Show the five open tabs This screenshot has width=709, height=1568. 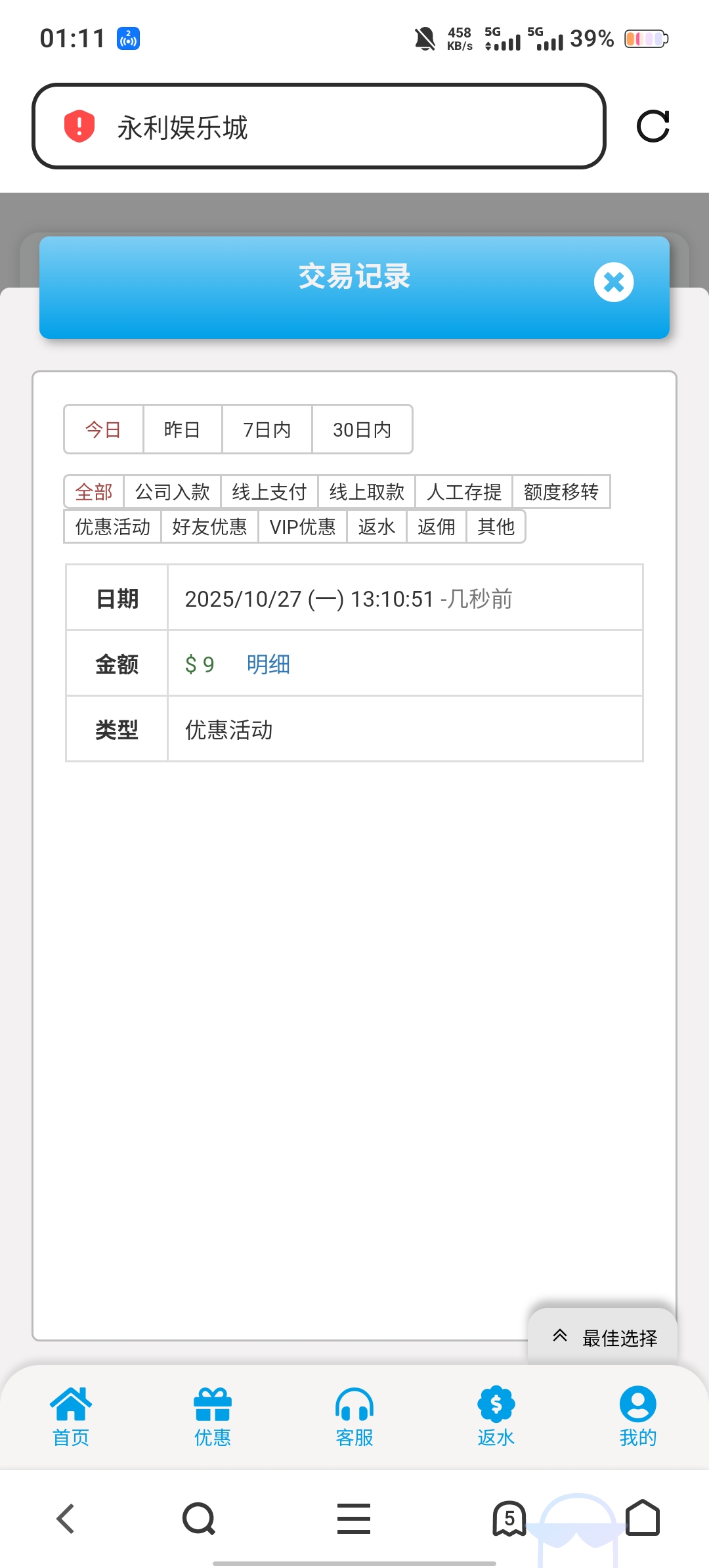pos(509,1518)
